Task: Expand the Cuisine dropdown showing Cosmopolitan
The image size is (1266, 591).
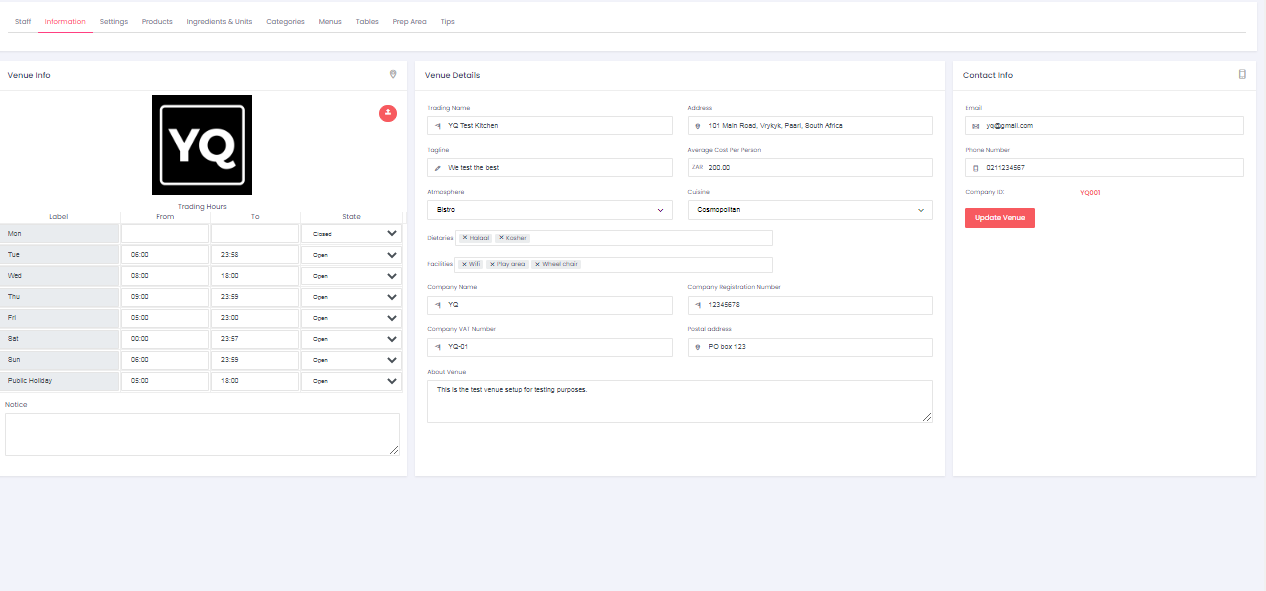Action: 810,210
